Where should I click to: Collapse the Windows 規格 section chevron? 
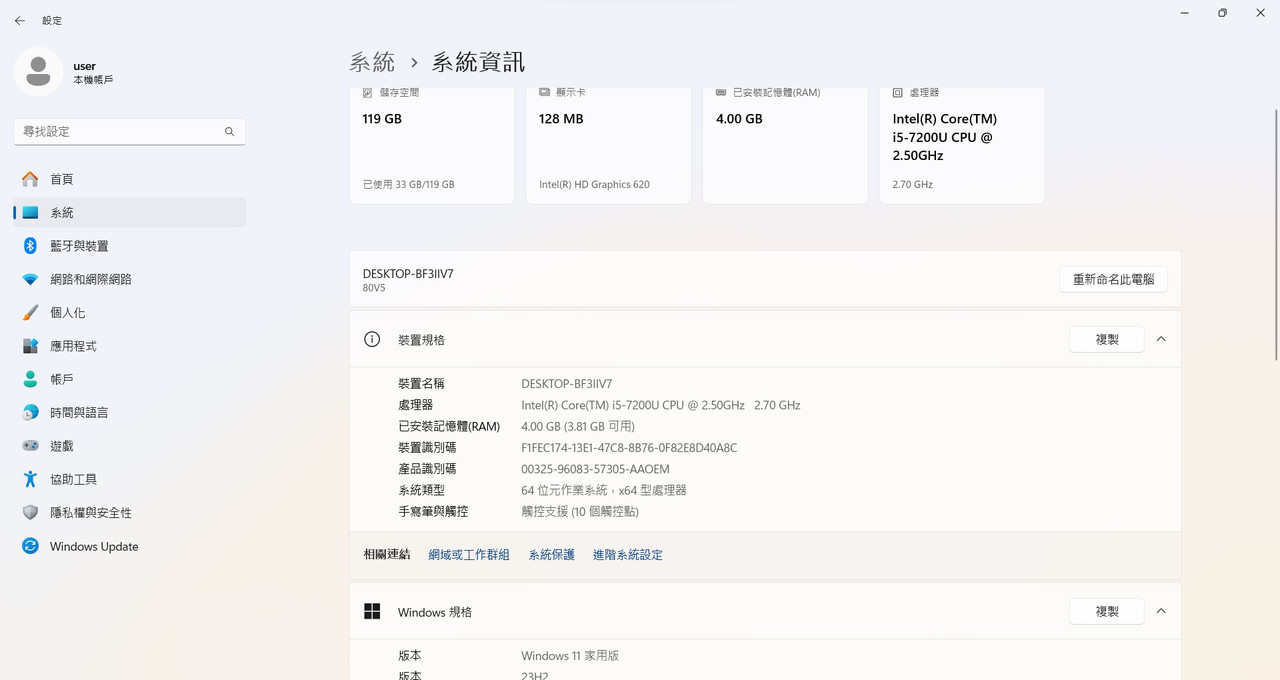1161,611
